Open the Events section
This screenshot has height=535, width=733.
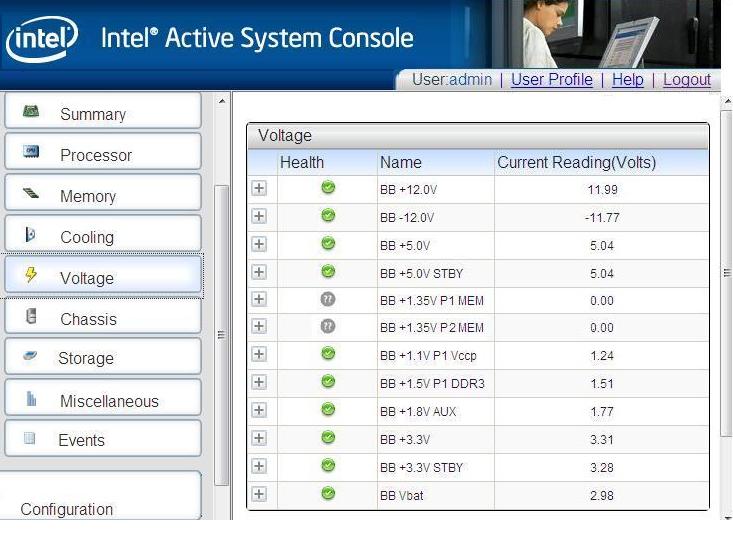coord(103,438)
